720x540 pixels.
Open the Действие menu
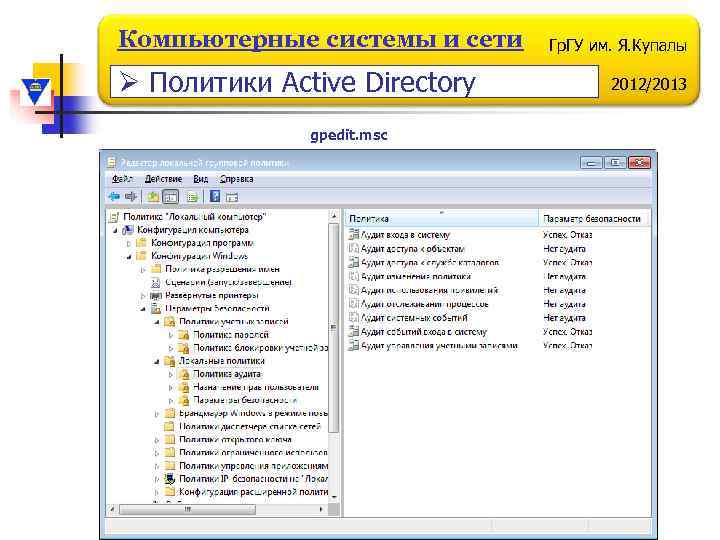click(163, 179)
